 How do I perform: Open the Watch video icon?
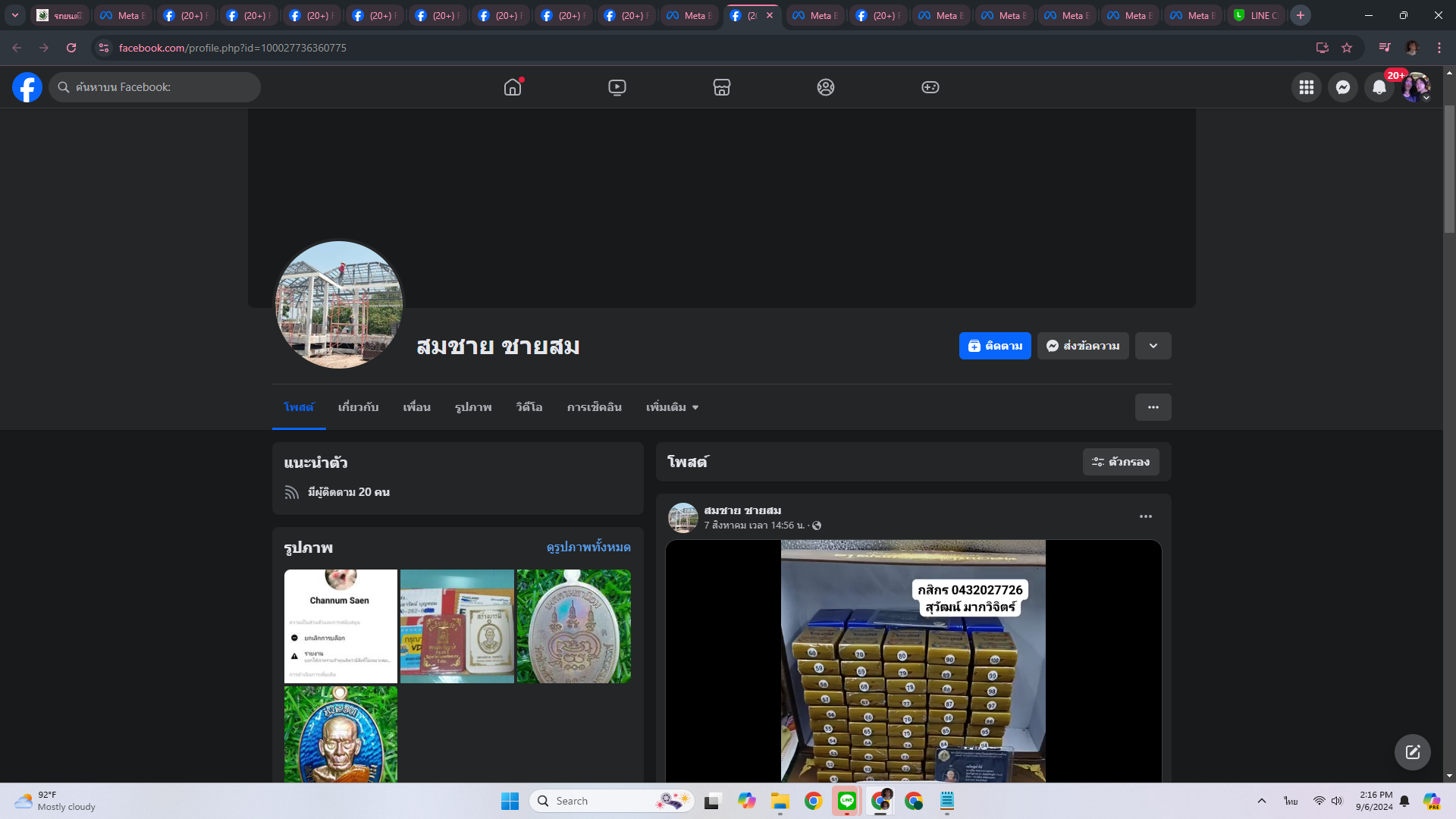tap(617, 87)
